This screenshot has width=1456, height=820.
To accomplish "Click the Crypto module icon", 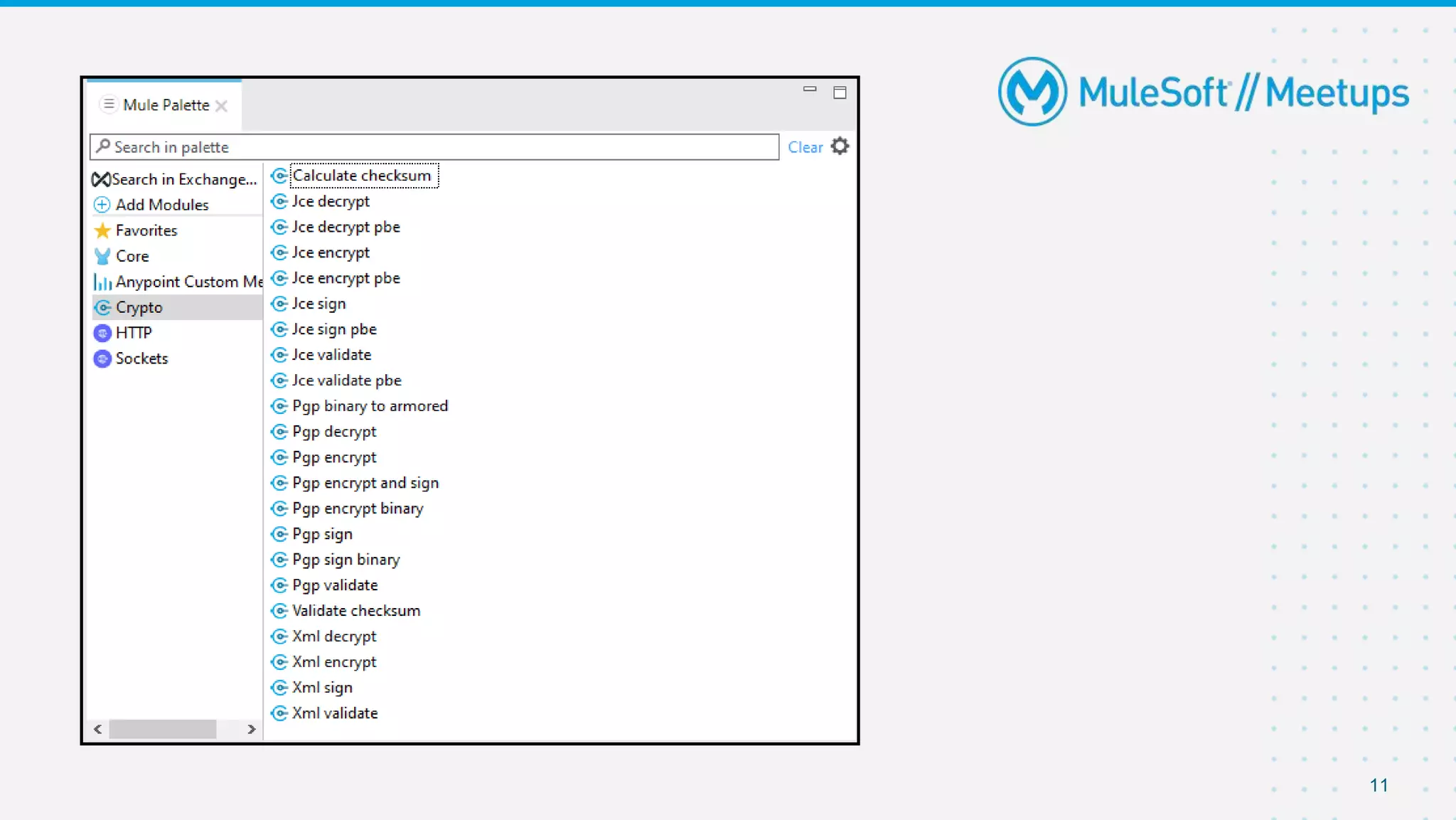I will coord(102,307).
